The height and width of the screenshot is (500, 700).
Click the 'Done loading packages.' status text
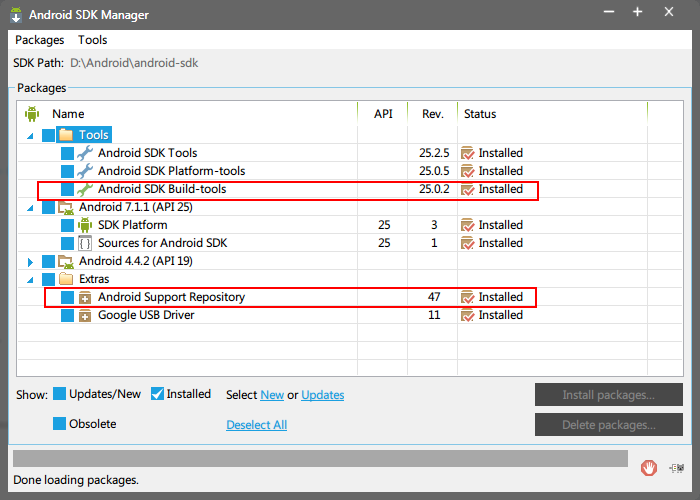coord(76,480)
